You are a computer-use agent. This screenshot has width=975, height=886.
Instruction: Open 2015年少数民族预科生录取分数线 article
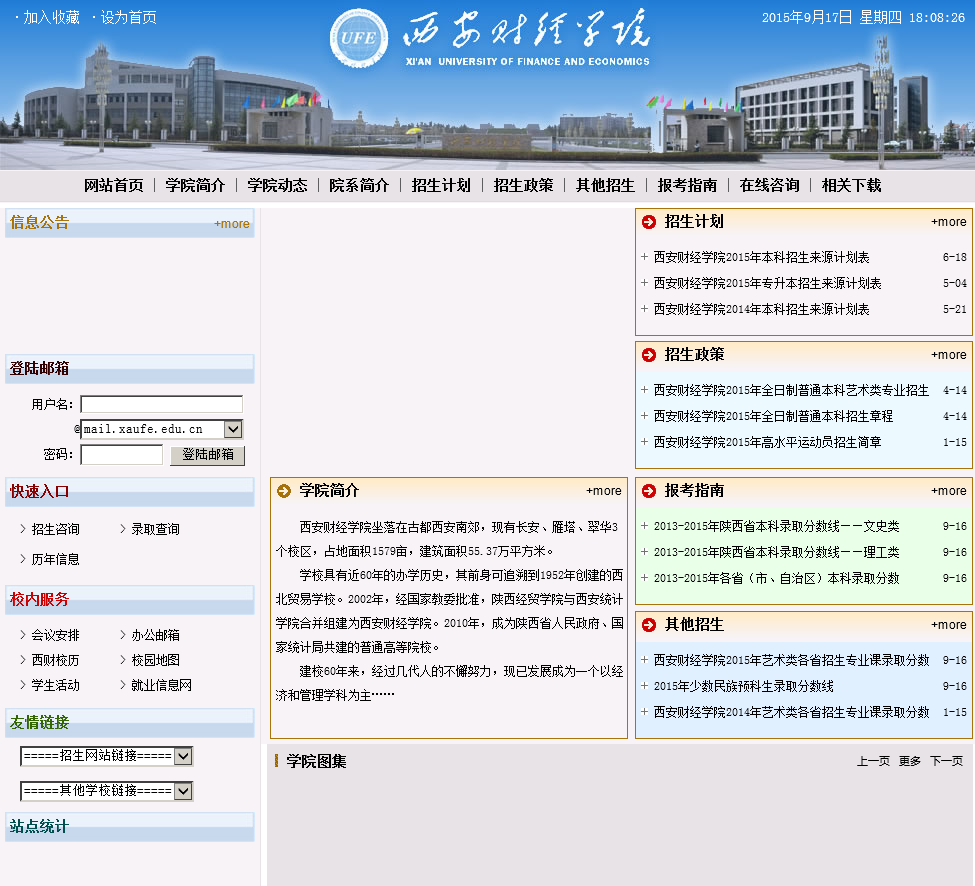pyautogui.click(x=744, y=686)
